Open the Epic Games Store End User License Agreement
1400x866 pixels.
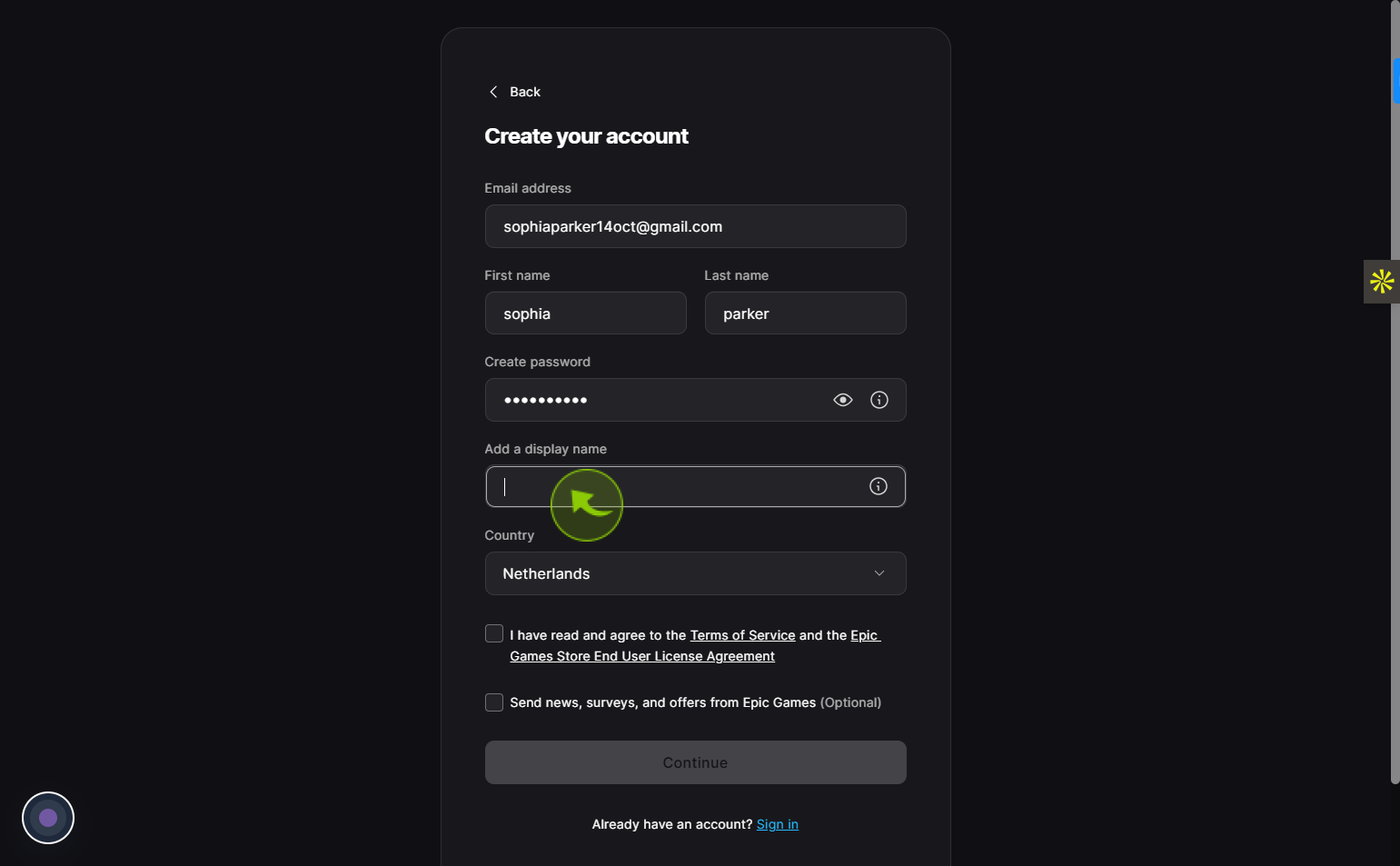point(695,645)
